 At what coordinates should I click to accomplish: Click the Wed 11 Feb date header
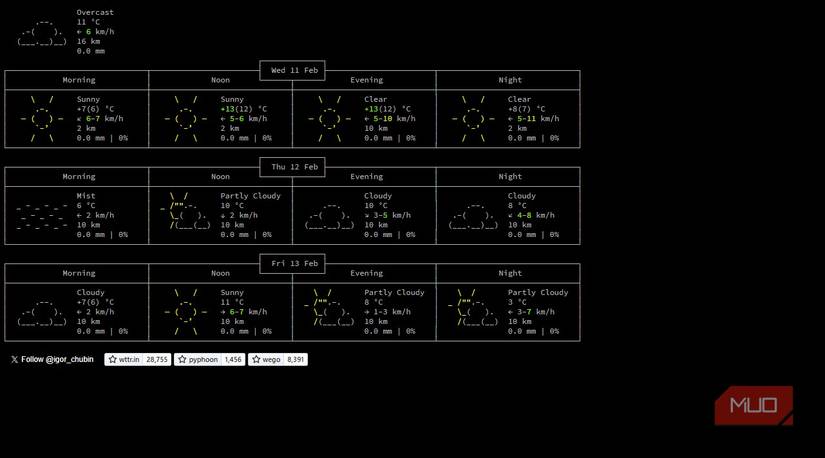pyautogui.click(x=294, y=71)
